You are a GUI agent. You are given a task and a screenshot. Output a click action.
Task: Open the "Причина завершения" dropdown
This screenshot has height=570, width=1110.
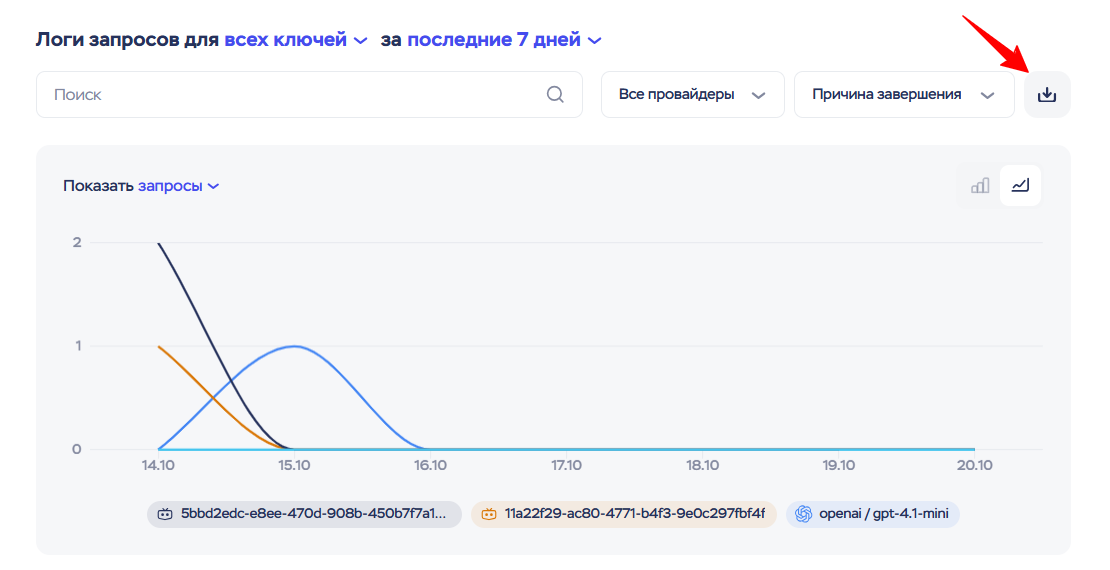[x=904, y=94]
